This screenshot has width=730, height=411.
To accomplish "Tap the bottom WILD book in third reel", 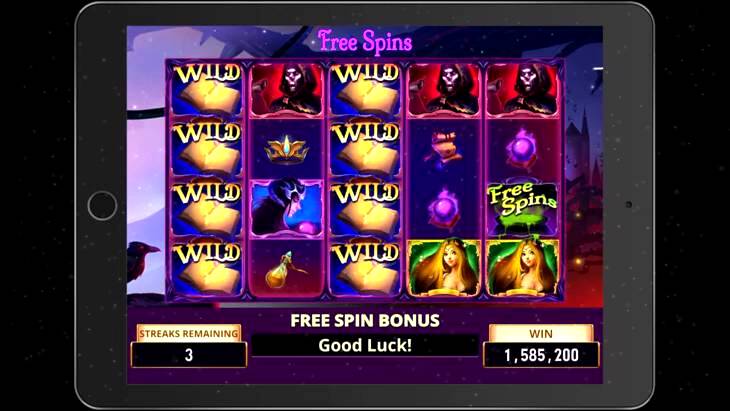I will pos(365,269).
